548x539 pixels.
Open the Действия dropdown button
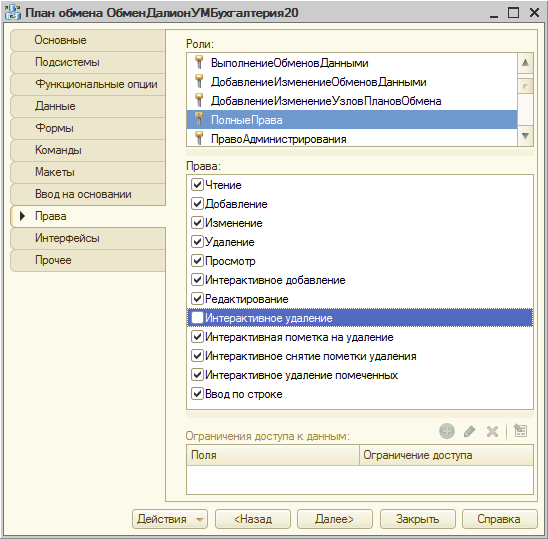[170, 519]
